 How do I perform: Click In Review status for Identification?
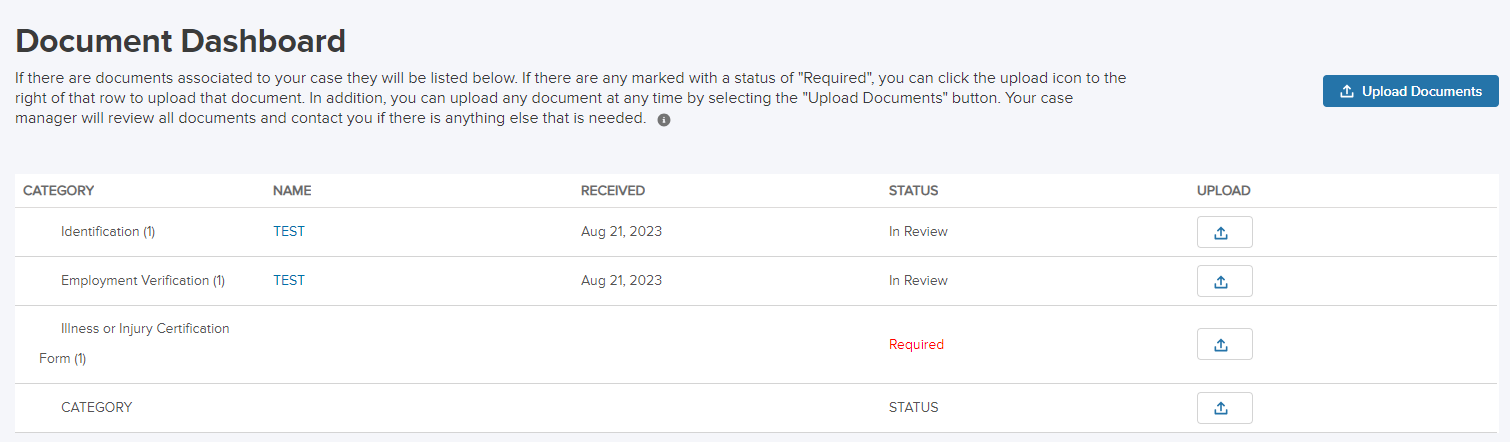pyautogui.click(x=918, y=231)
